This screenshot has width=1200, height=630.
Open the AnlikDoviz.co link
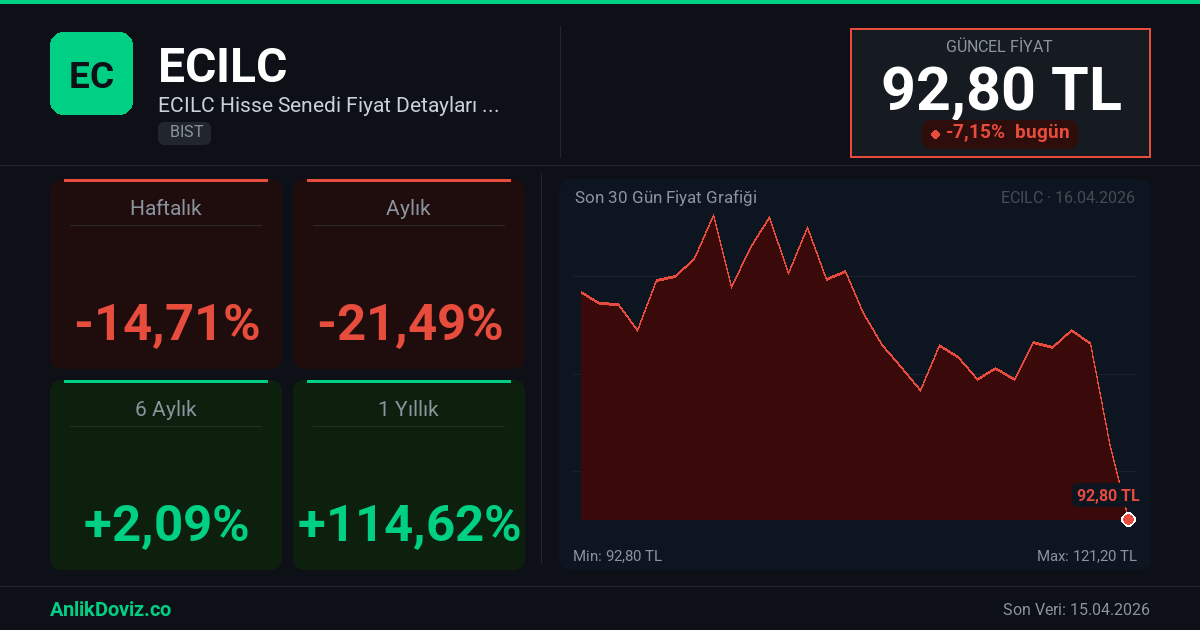[x=110, y=609]
